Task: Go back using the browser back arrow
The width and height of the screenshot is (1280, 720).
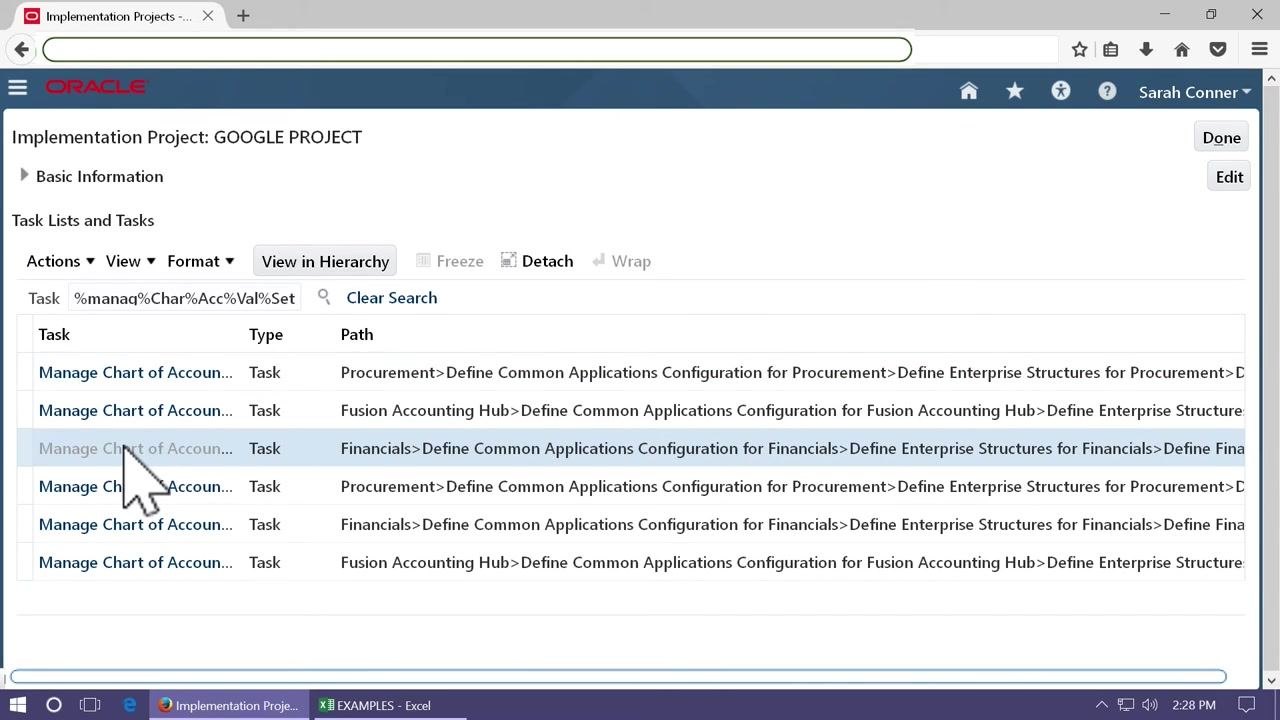Action: [x=22, y=49]
